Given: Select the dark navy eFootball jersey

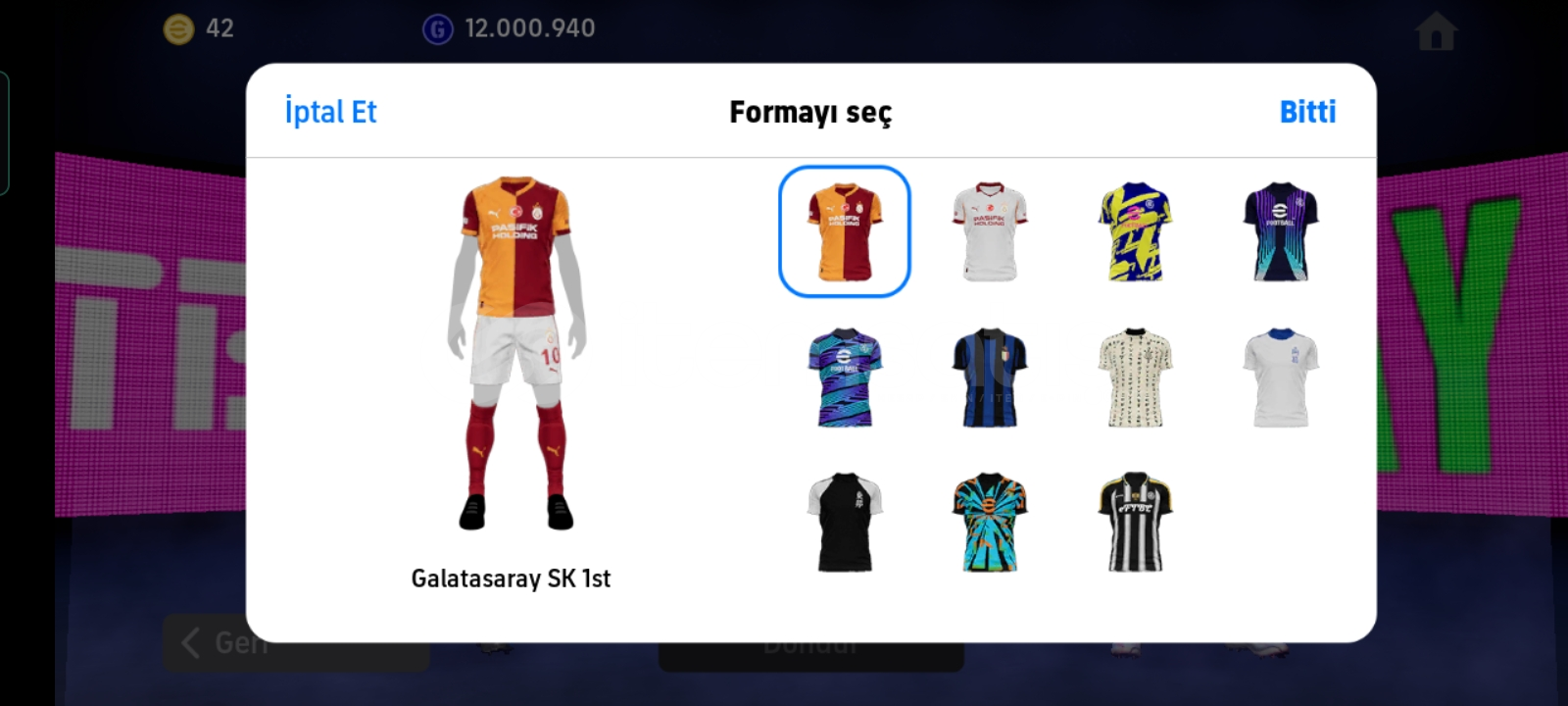Looking at the screenshot, I should click(1280, 231).
